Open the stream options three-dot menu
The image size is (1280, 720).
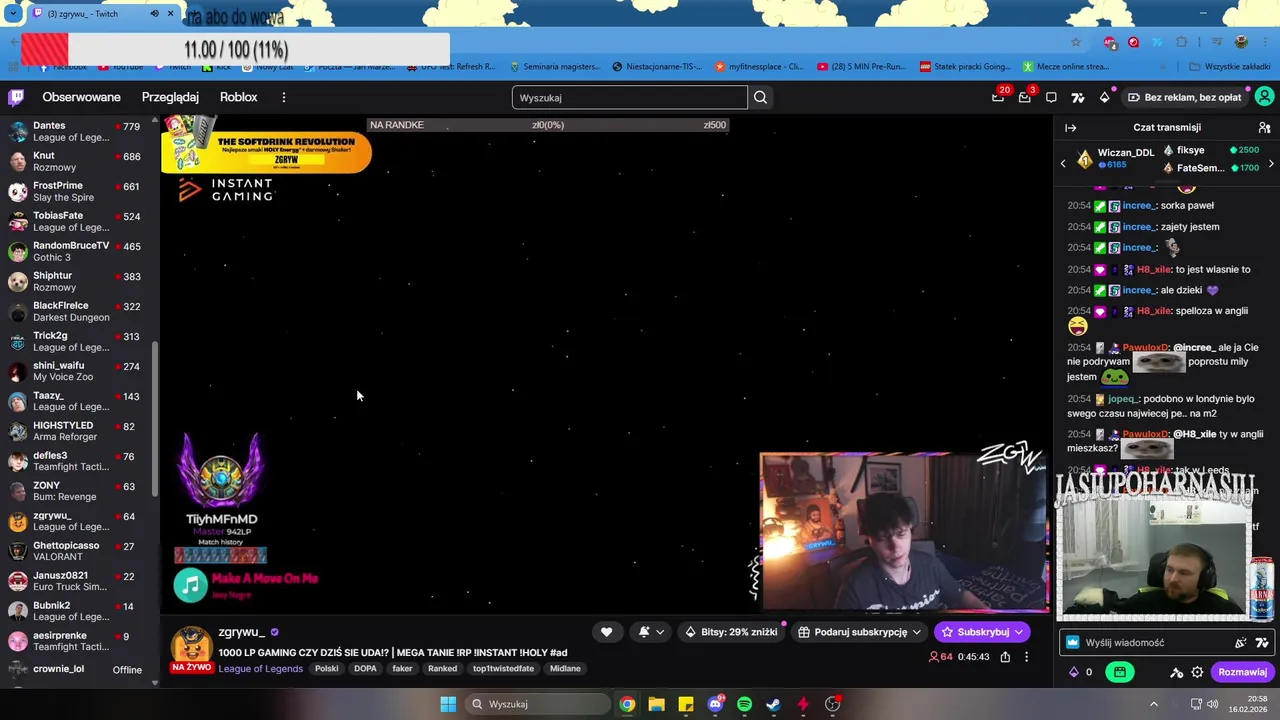[1026, 657]
